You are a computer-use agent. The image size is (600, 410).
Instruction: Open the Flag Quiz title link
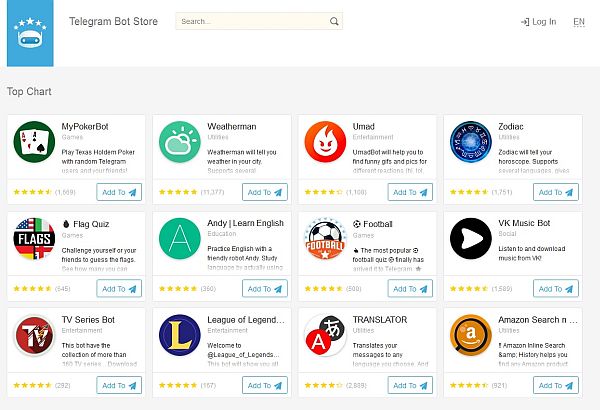[x=86, y=224]
